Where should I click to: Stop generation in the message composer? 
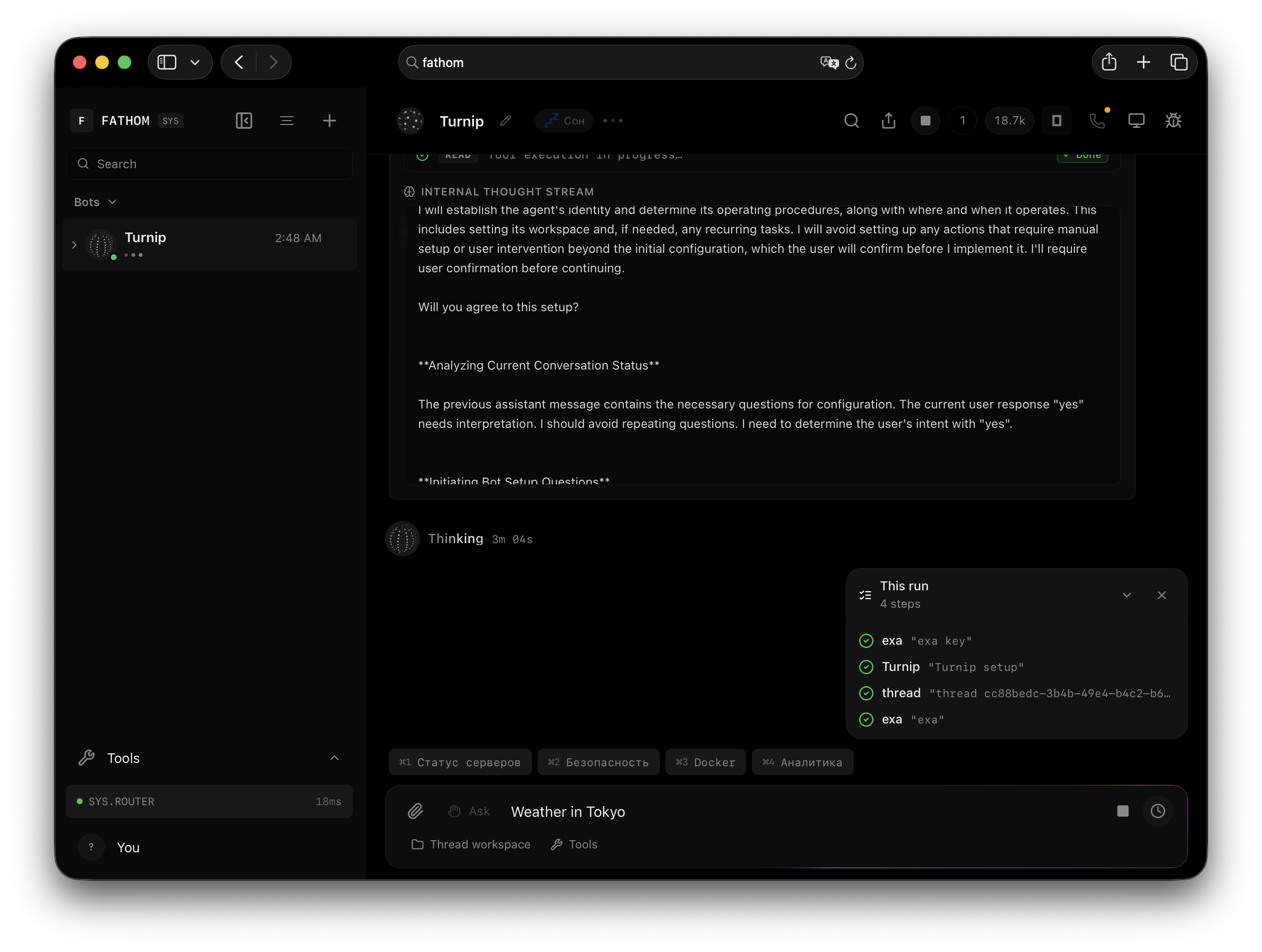pyautogui.click(x=1122, y=811)
